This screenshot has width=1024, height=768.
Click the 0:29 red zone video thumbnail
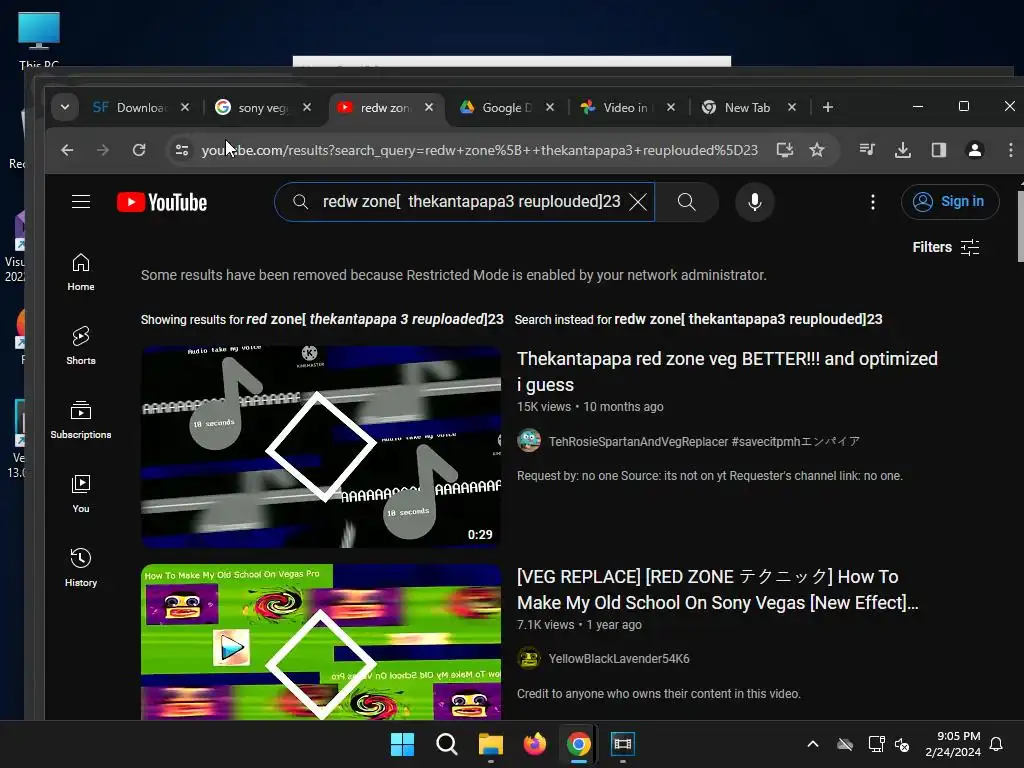pos(321,447)
